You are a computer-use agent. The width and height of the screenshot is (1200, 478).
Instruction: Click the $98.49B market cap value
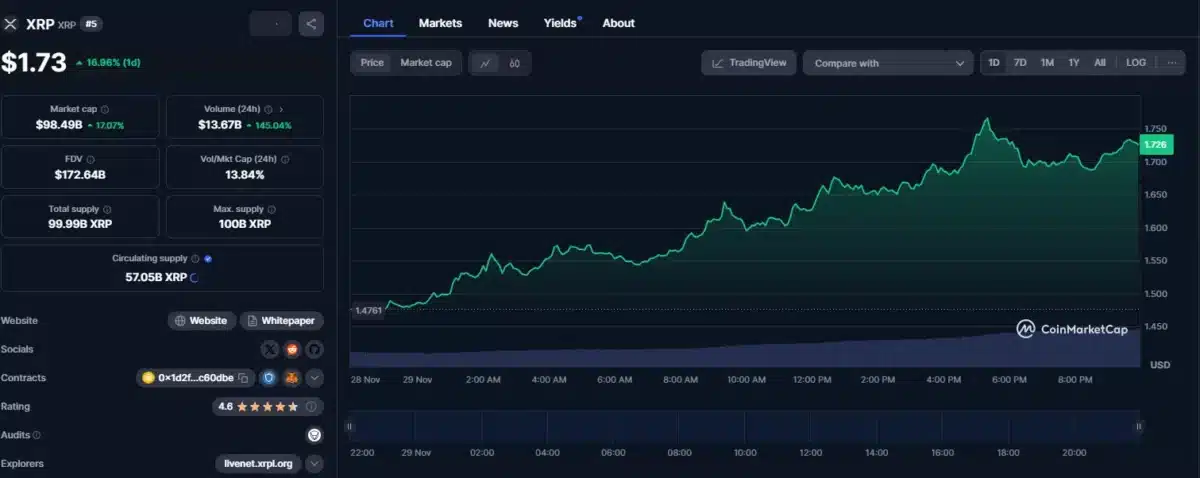[58, 125]
